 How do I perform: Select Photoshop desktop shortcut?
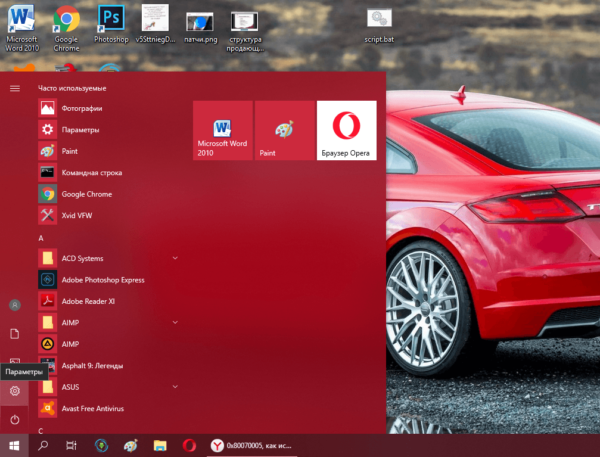[111, 24]
